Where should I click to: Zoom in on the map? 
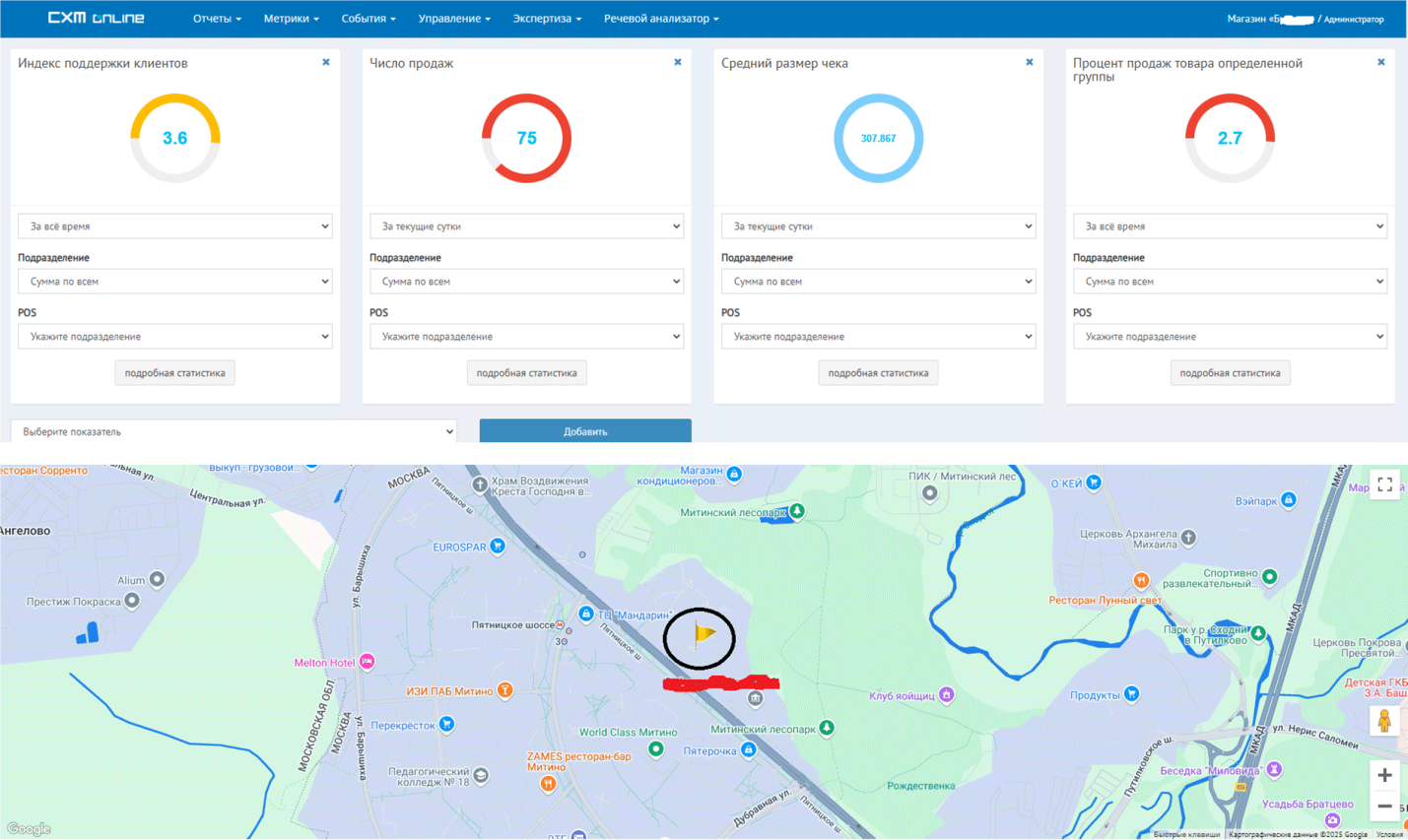pos(1384,775)
